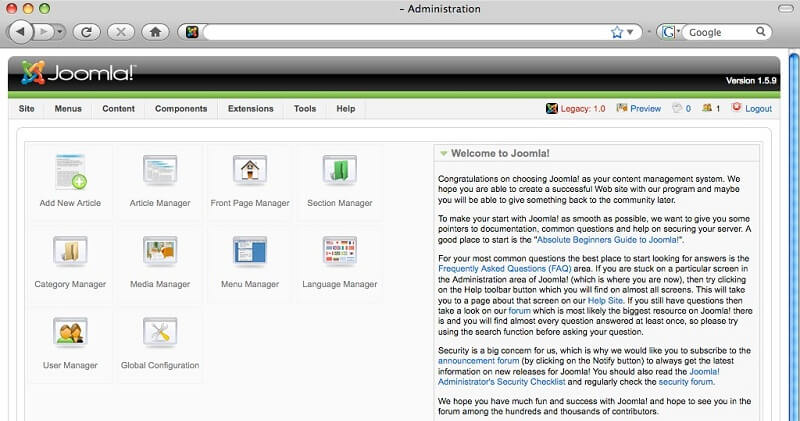This screenshot has height=421, width=800.
Task: Go to browser Home button
Action: pyautogui.click(x=155, y=32)
